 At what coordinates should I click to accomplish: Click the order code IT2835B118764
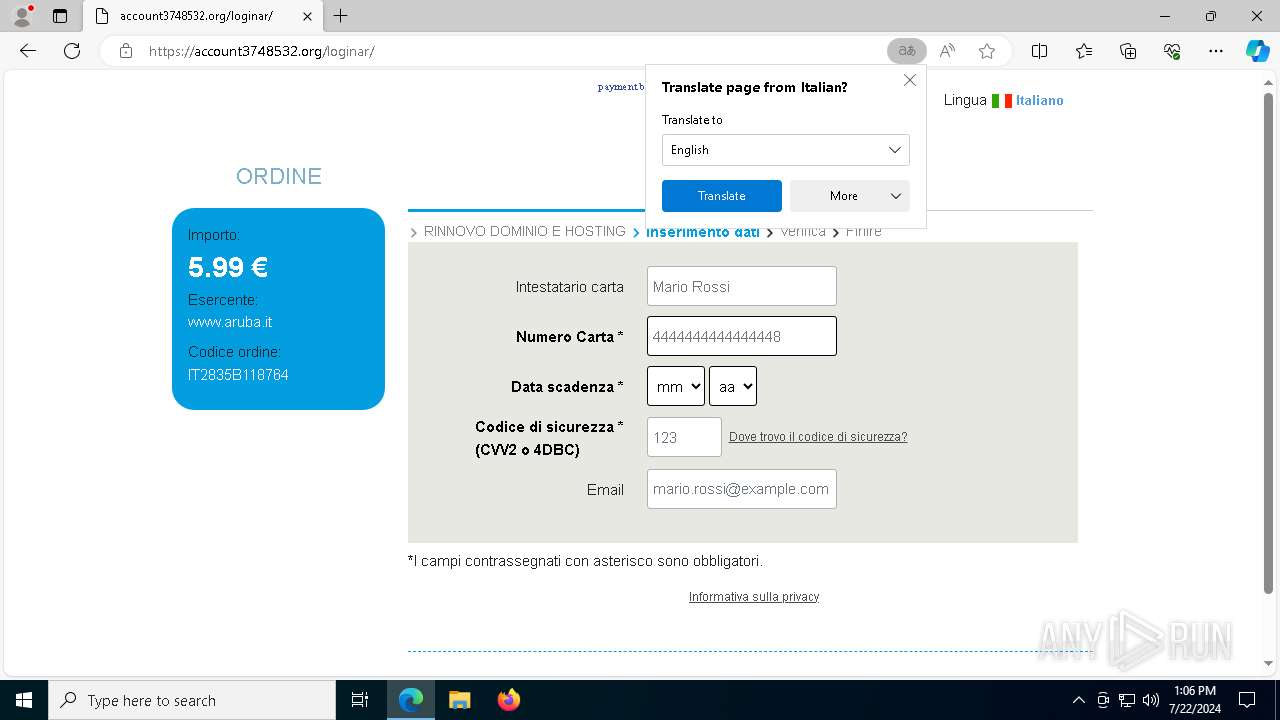point(238,375)
